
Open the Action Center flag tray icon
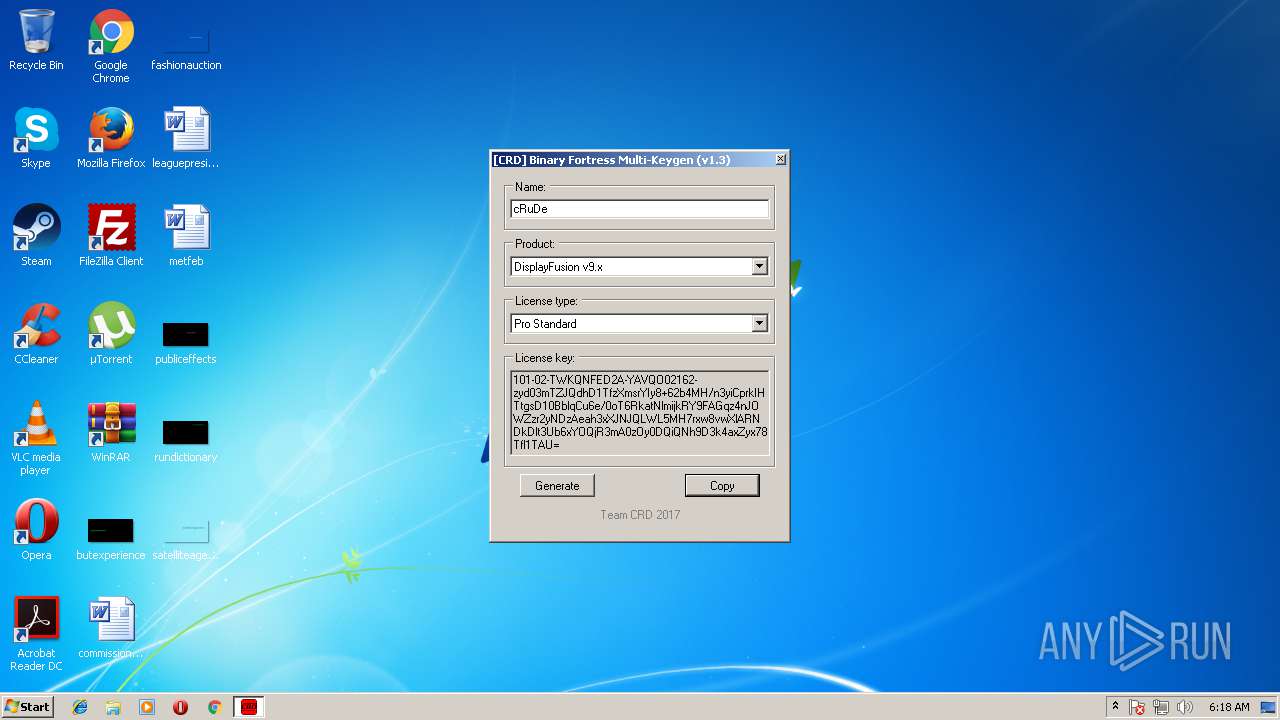[x=1138, y=707]
